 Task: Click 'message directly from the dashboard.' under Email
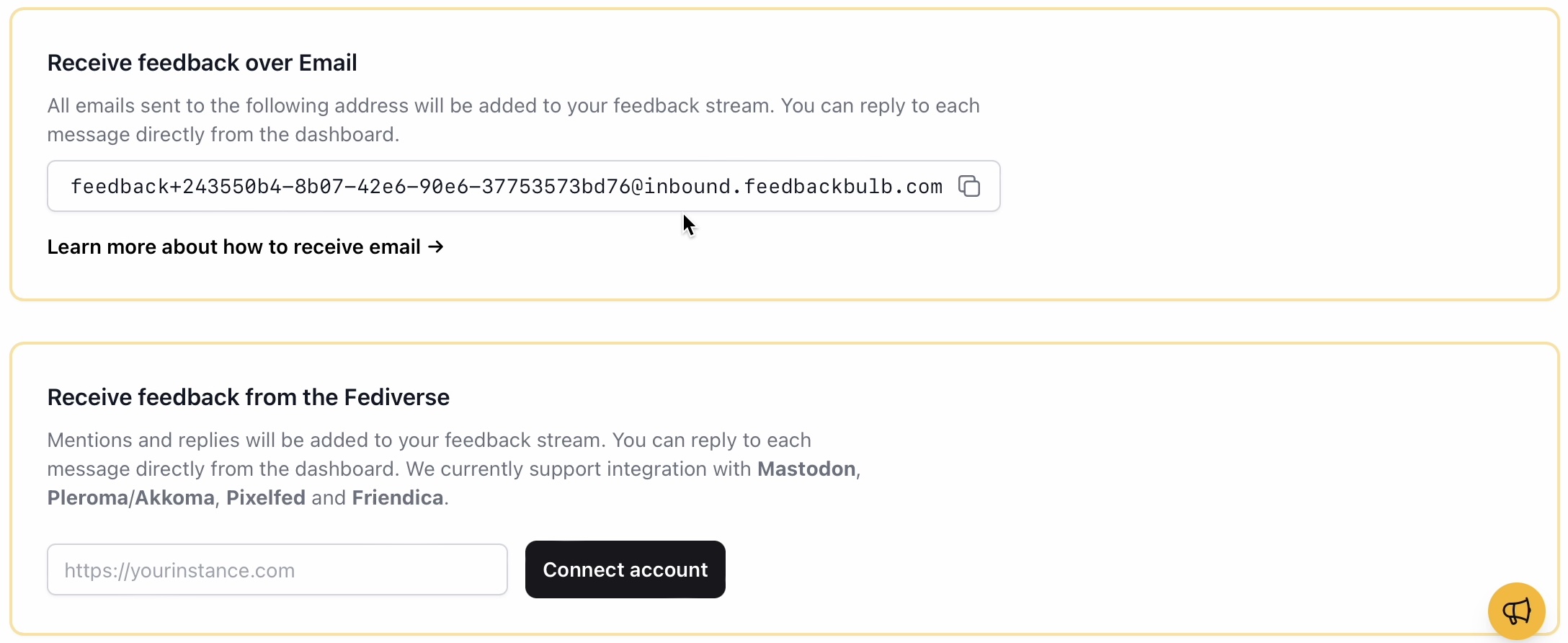tap(223, 135)
